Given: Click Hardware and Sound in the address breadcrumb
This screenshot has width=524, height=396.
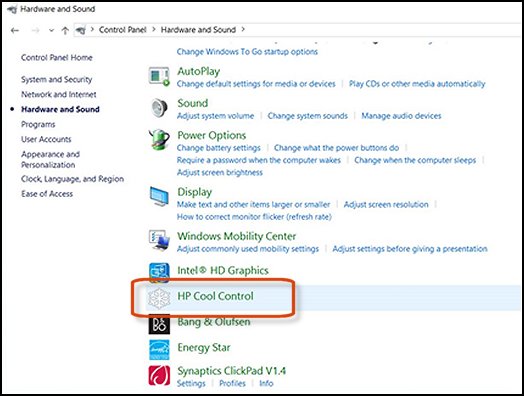Looking at the screenshot, I should pos(198,30).
